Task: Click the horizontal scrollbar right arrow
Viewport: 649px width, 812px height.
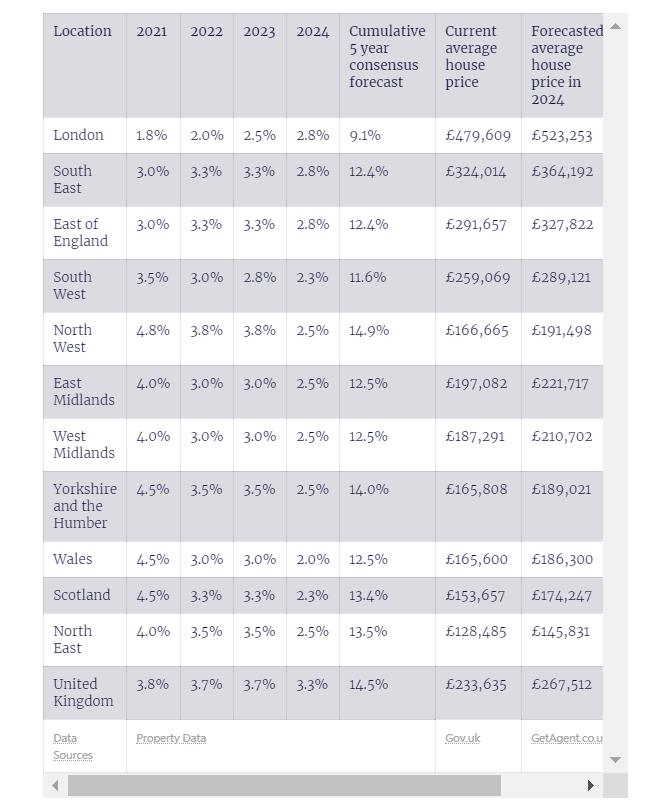Action: point(590,786)
